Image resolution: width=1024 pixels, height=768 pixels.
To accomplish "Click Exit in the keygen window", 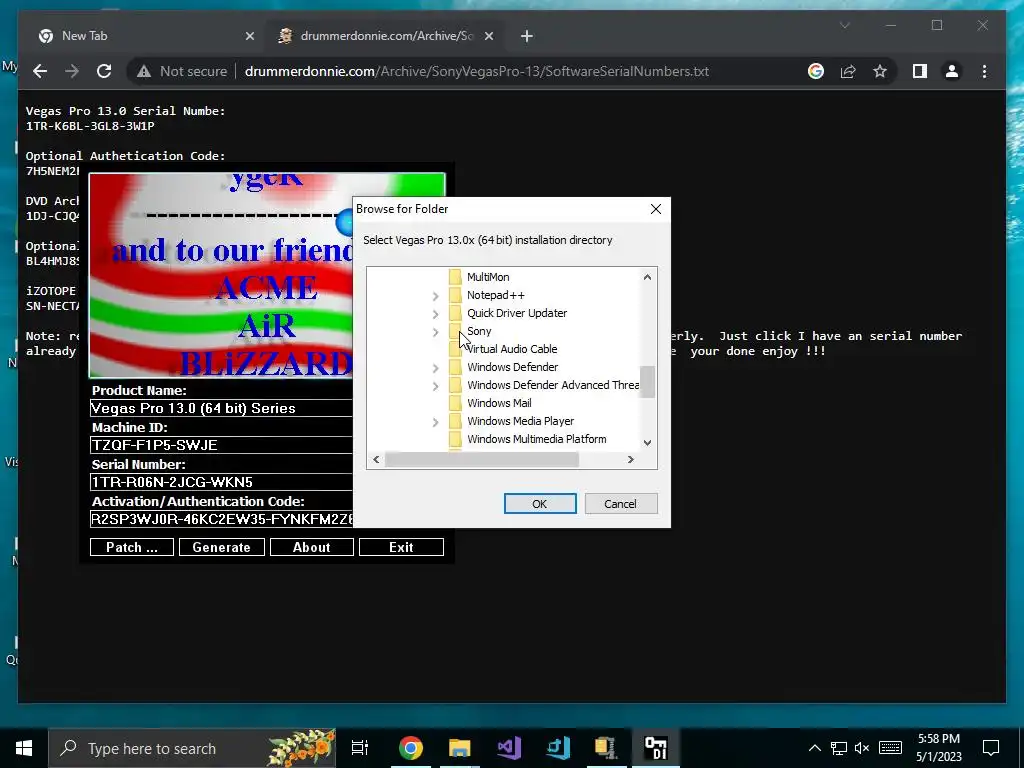I will coord(401,547).
